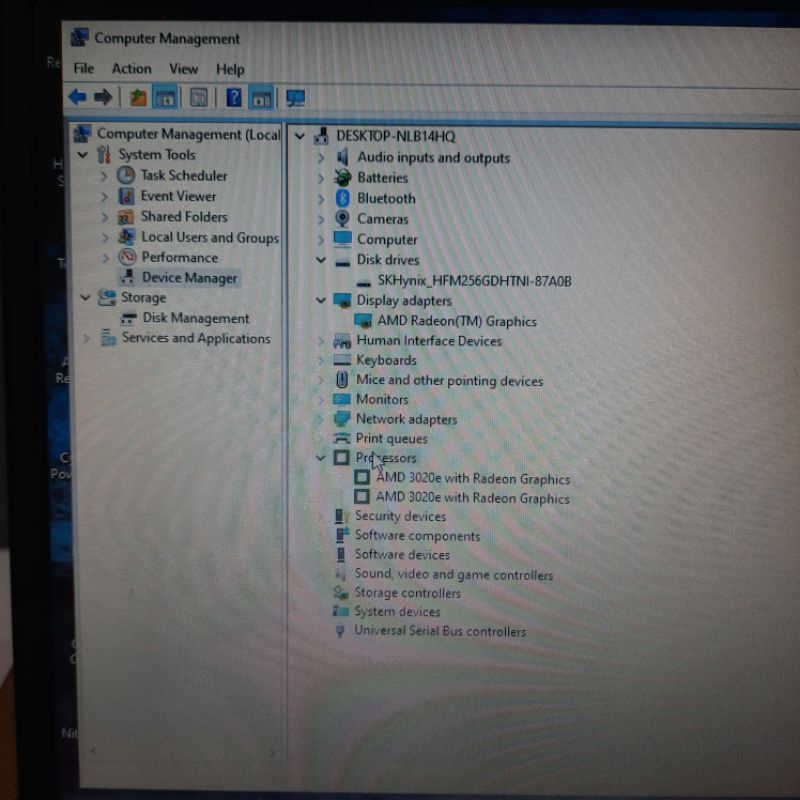The width and height of the screenshot is (800, 800).
Task: Toggle the Show/Hide Action Pane icon
Action: [x=261, y=97]
